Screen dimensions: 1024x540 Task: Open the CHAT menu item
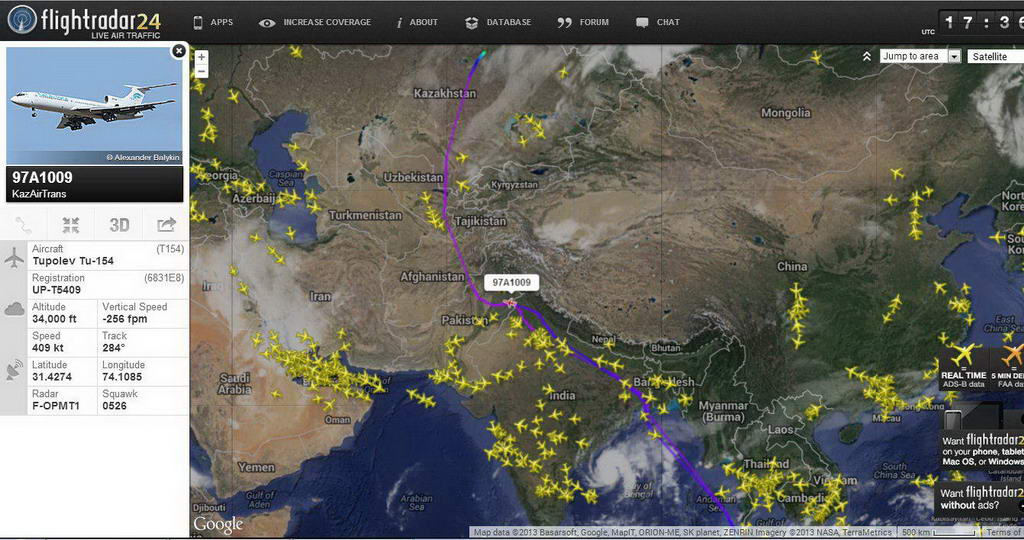(668, 22)
